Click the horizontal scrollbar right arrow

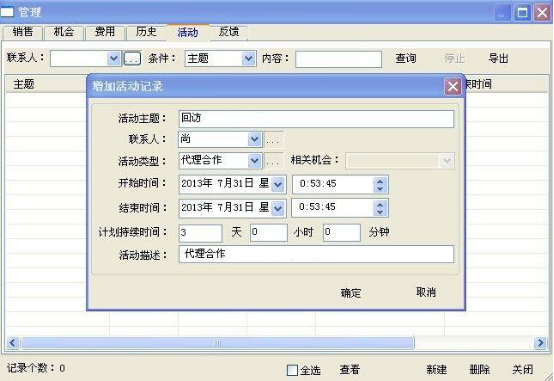[x=541, y=342]
